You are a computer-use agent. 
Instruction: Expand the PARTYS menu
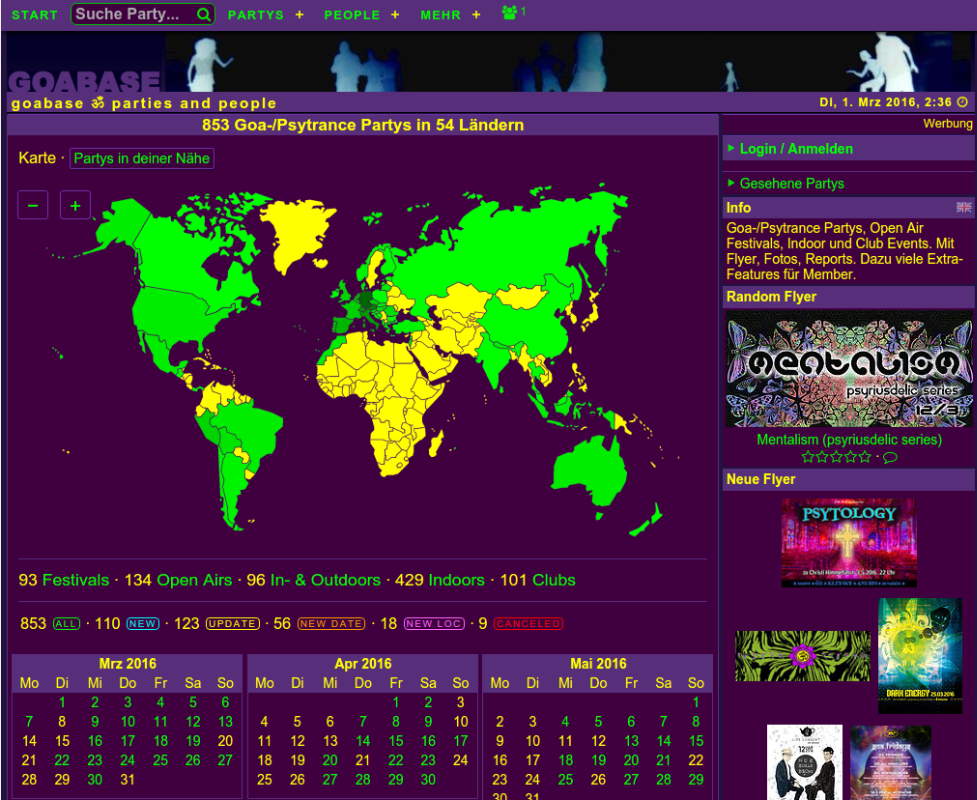(x=265, y=15)
